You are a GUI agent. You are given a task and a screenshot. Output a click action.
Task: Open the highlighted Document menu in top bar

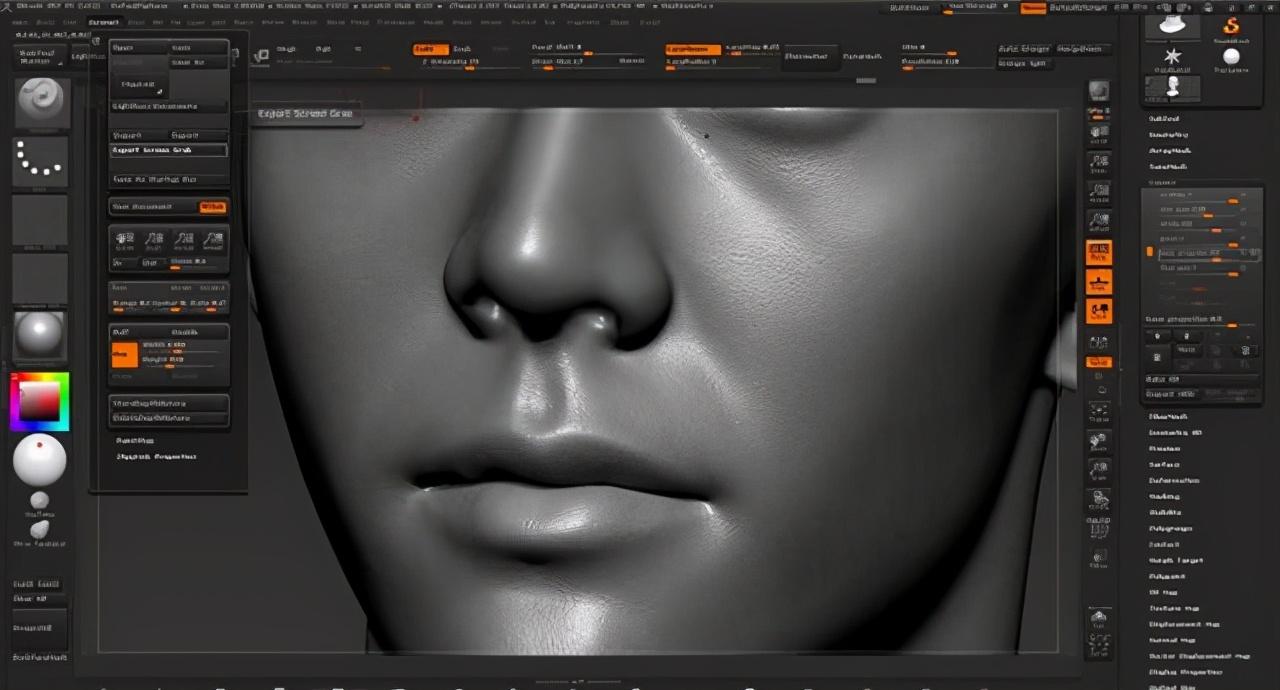pos(103,22)
